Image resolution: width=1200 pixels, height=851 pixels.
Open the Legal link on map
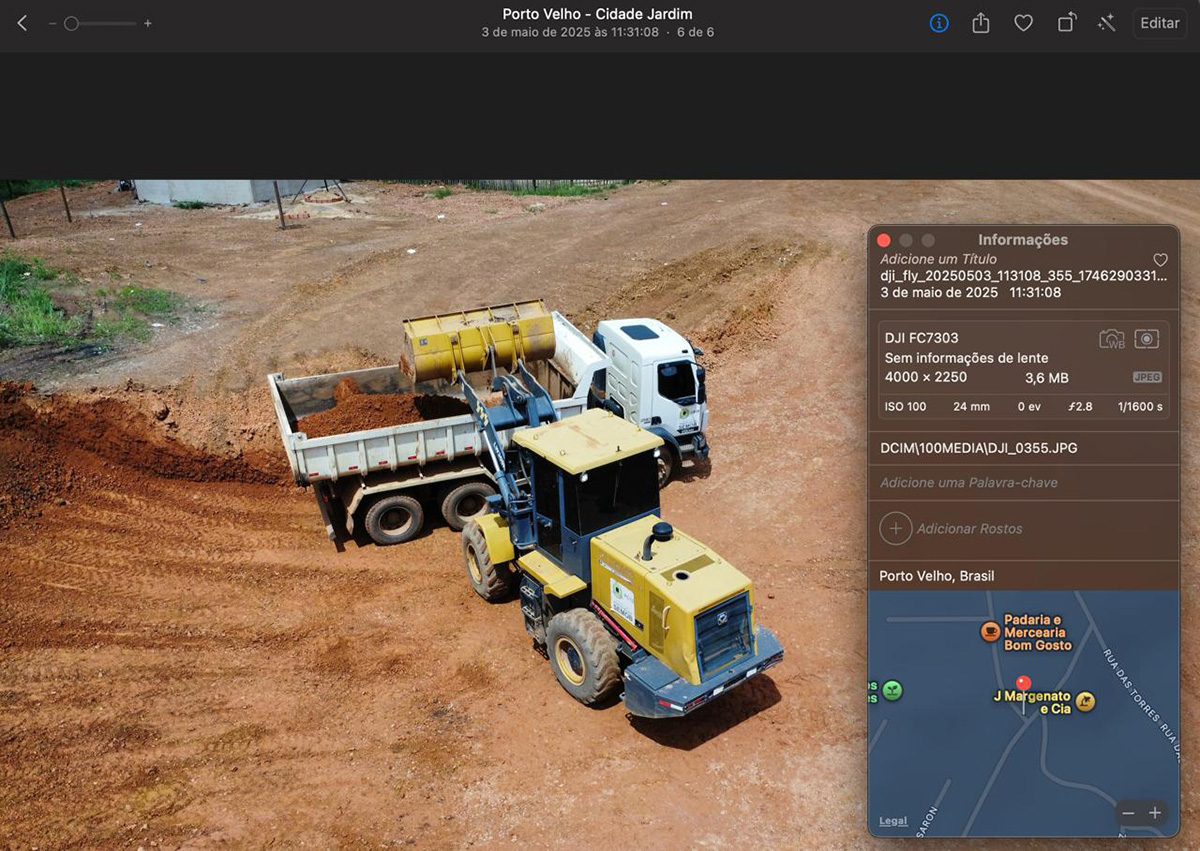coord(893,821)
